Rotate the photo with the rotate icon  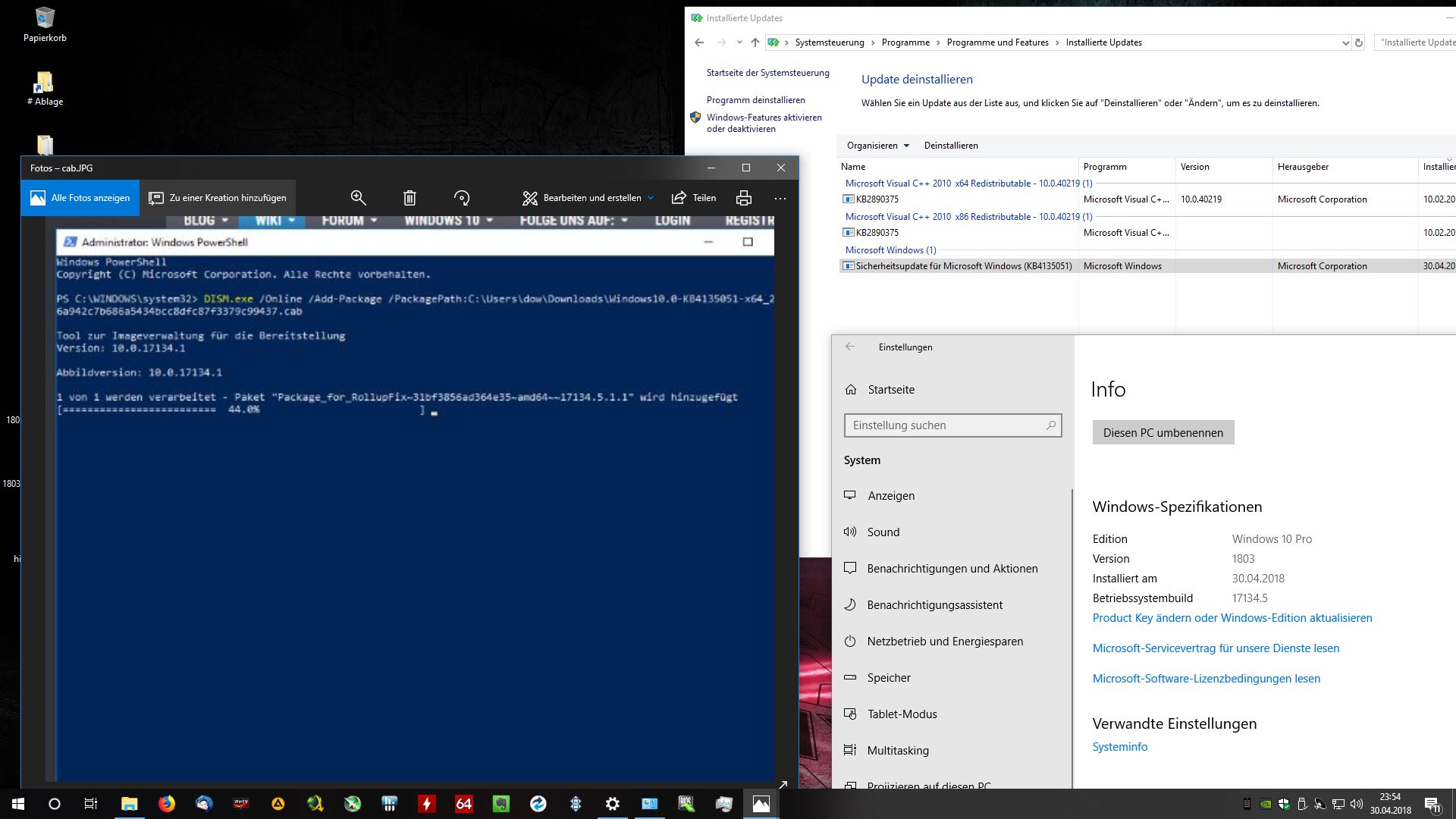461,198
